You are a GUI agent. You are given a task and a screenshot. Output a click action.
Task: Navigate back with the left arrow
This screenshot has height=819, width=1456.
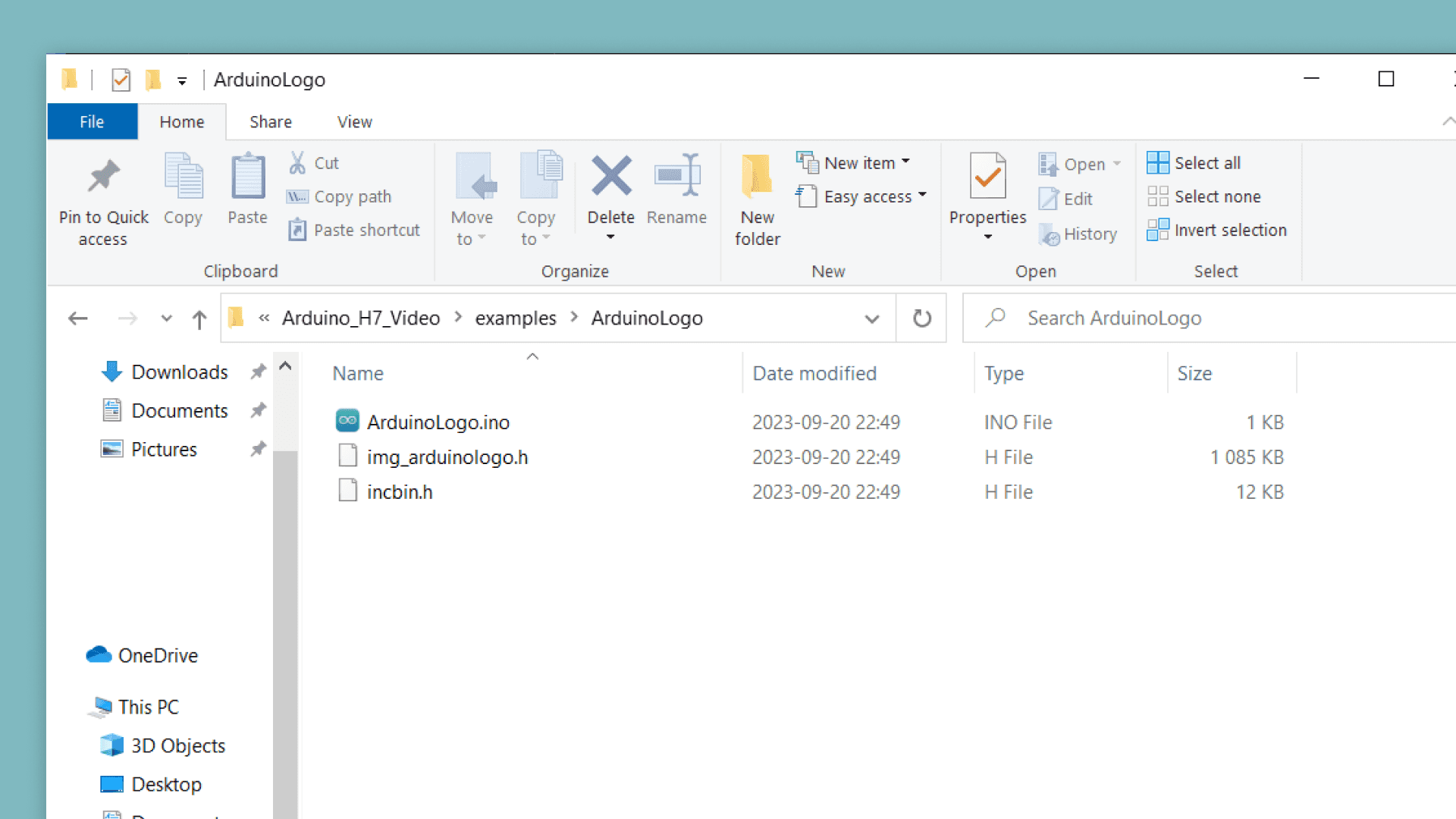click(x=77, y=318)
